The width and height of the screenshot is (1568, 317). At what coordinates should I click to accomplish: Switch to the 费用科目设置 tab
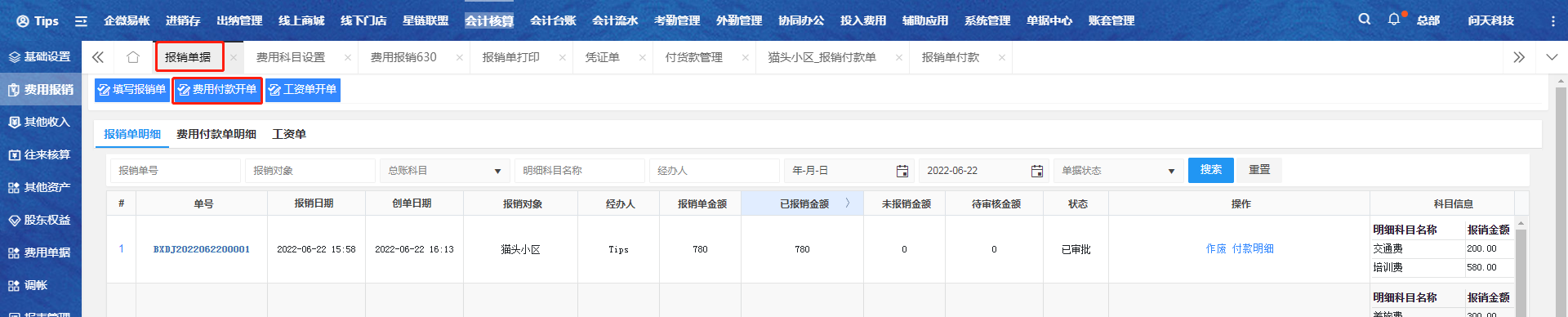pyautogui.click(x=291, y=57)
